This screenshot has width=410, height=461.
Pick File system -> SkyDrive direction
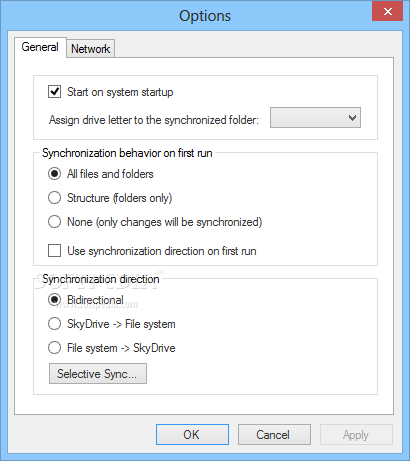54,348
